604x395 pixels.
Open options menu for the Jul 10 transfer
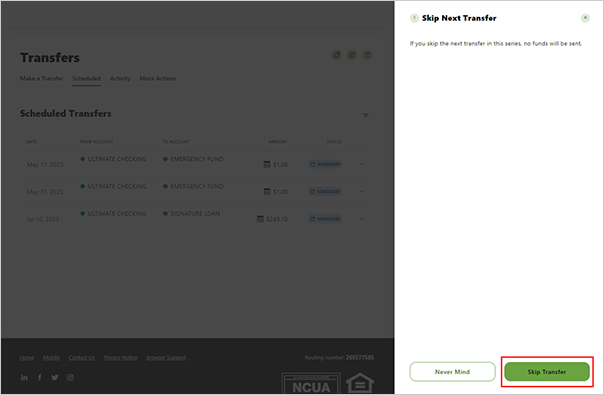click(361, 219)
